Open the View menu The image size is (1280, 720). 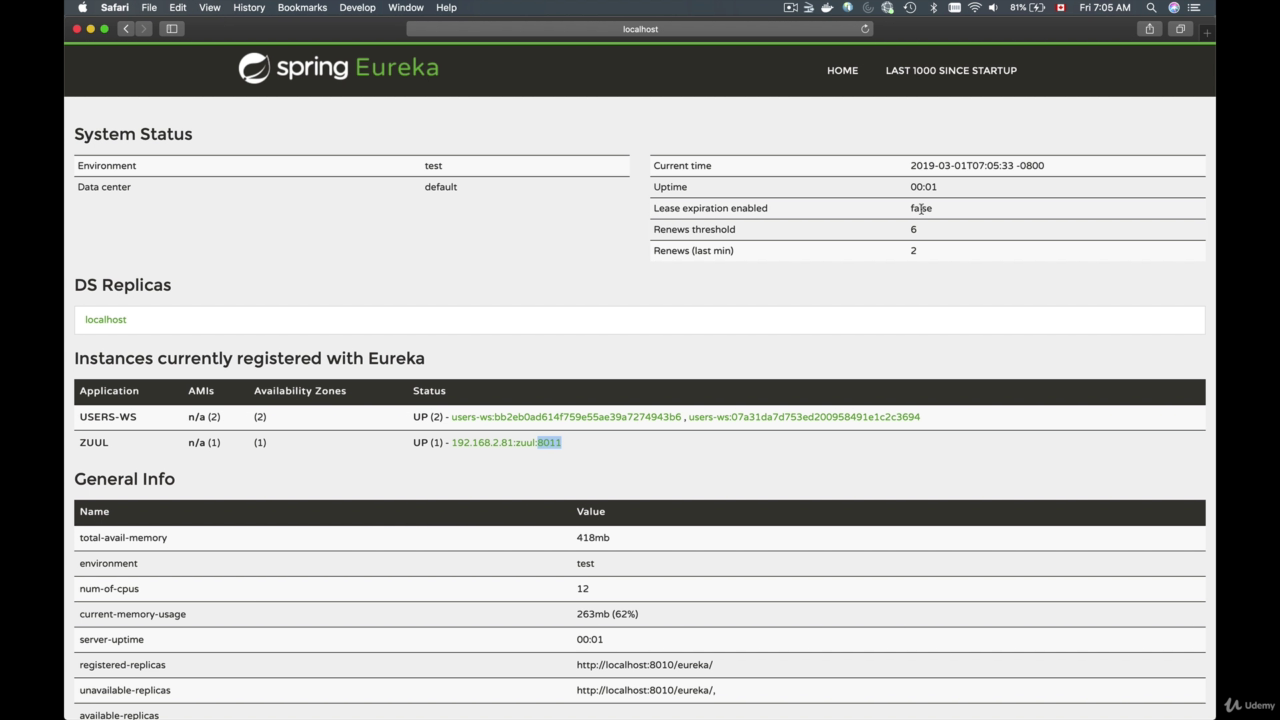209,7
